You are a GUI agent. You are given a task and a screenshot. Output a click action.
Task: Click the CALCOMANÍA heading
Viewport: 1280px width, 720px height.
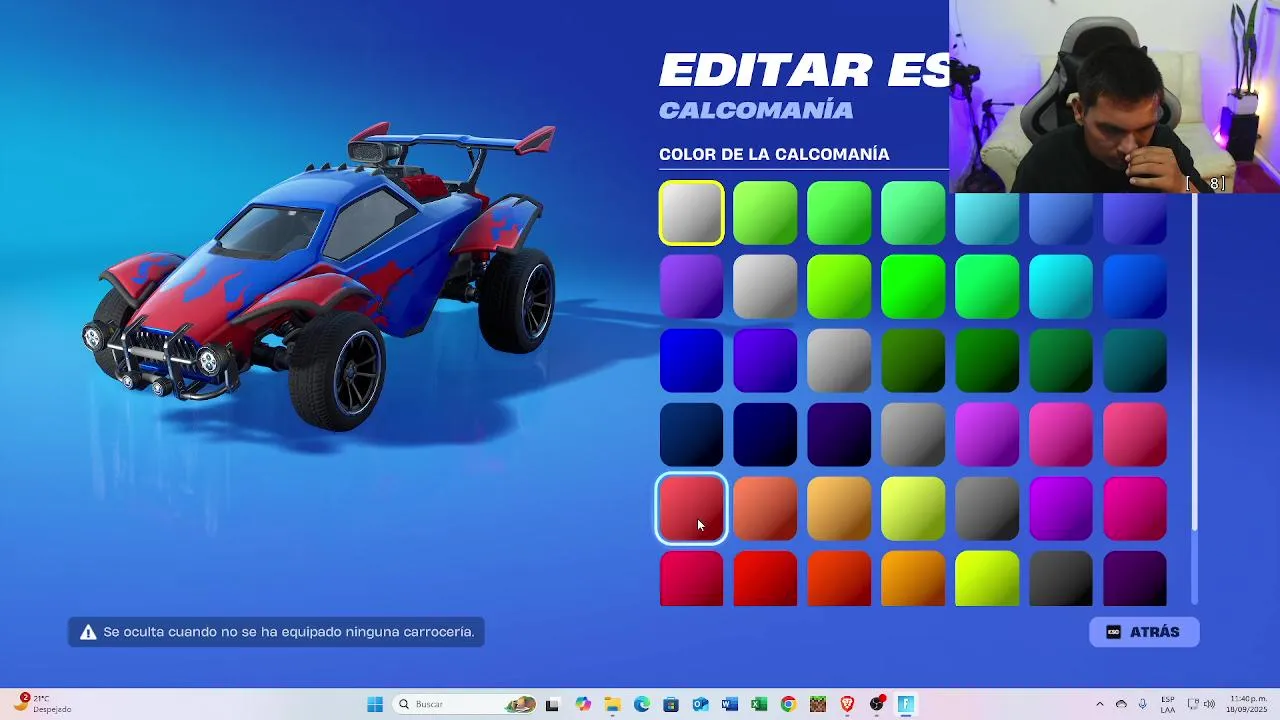756,110
